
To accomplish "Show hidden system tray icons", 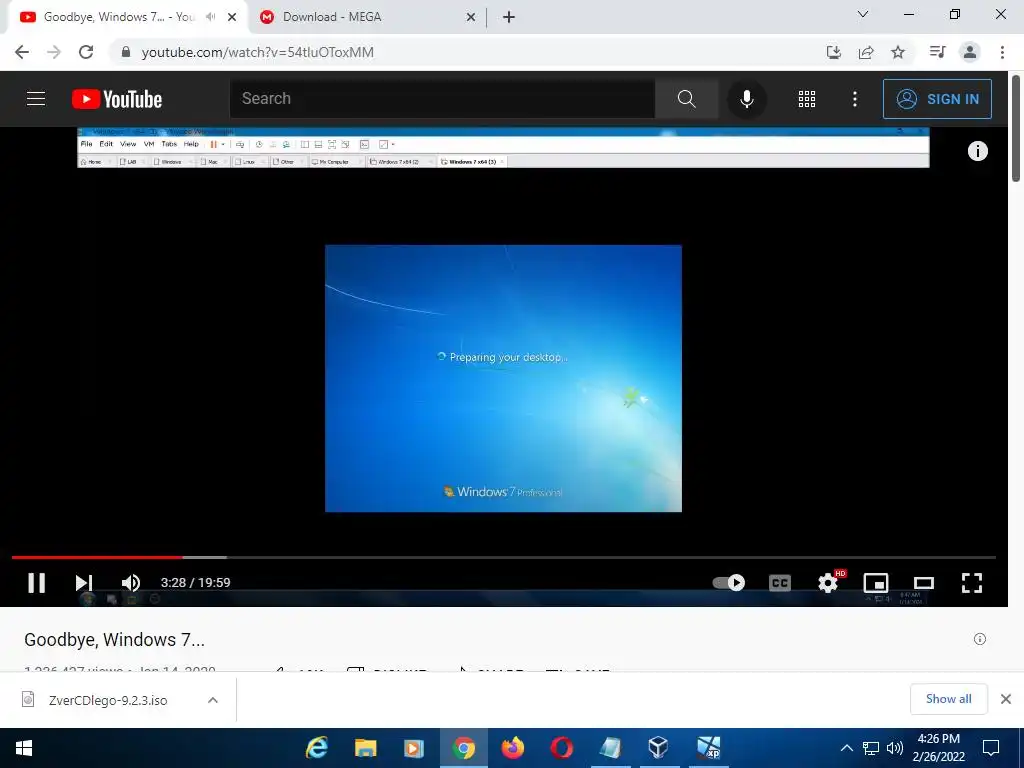I will [846, 748].
